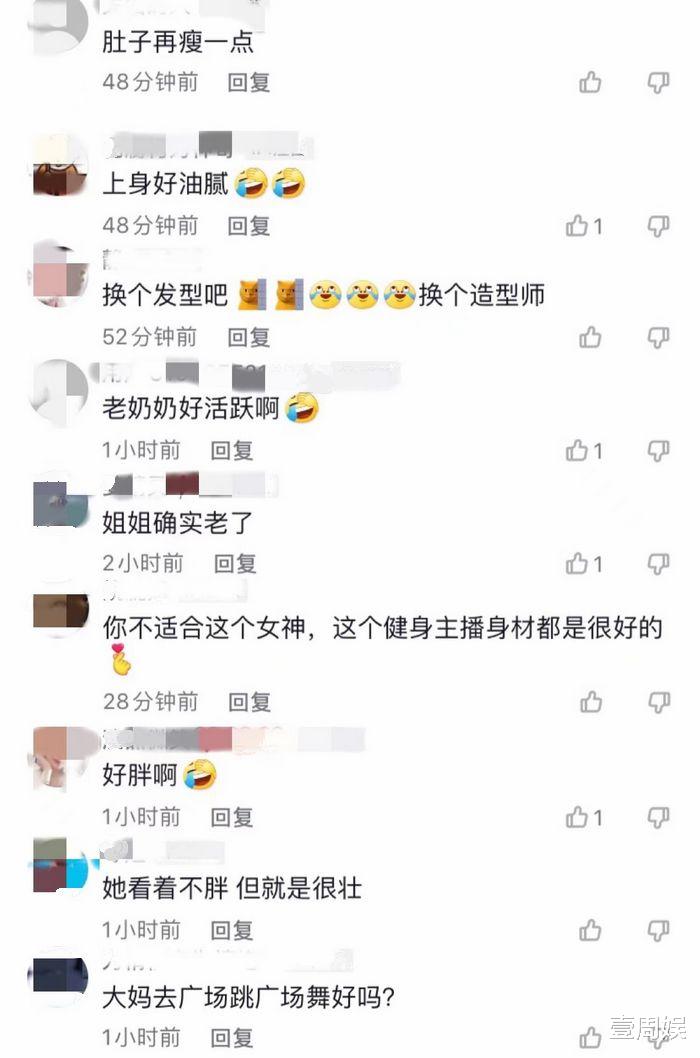Dislike the 健身主播 comment
700x1058 pixels.
[659, 702]
